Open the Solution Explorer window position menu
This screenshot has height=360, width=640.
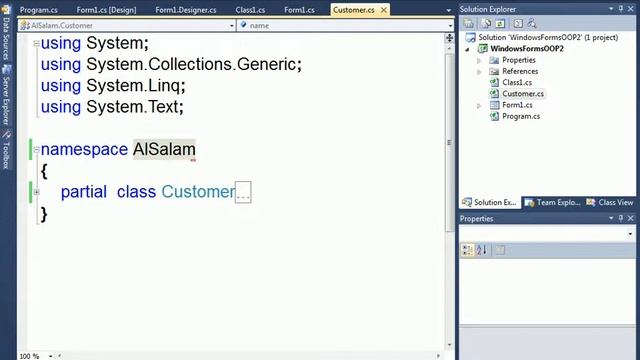611,9
